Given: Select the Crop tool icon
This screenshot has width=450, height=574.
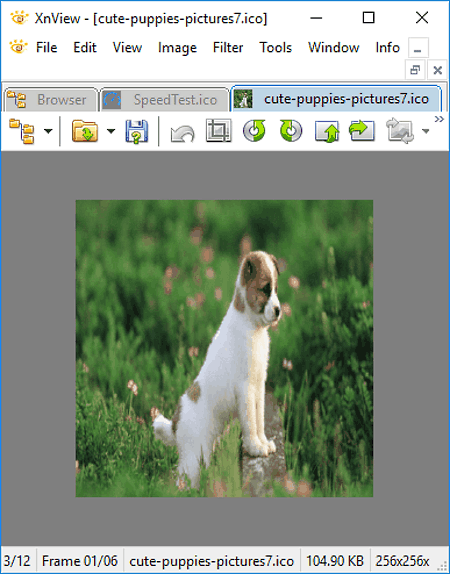Looking at the screenshot, I should (x=219, y=131).
